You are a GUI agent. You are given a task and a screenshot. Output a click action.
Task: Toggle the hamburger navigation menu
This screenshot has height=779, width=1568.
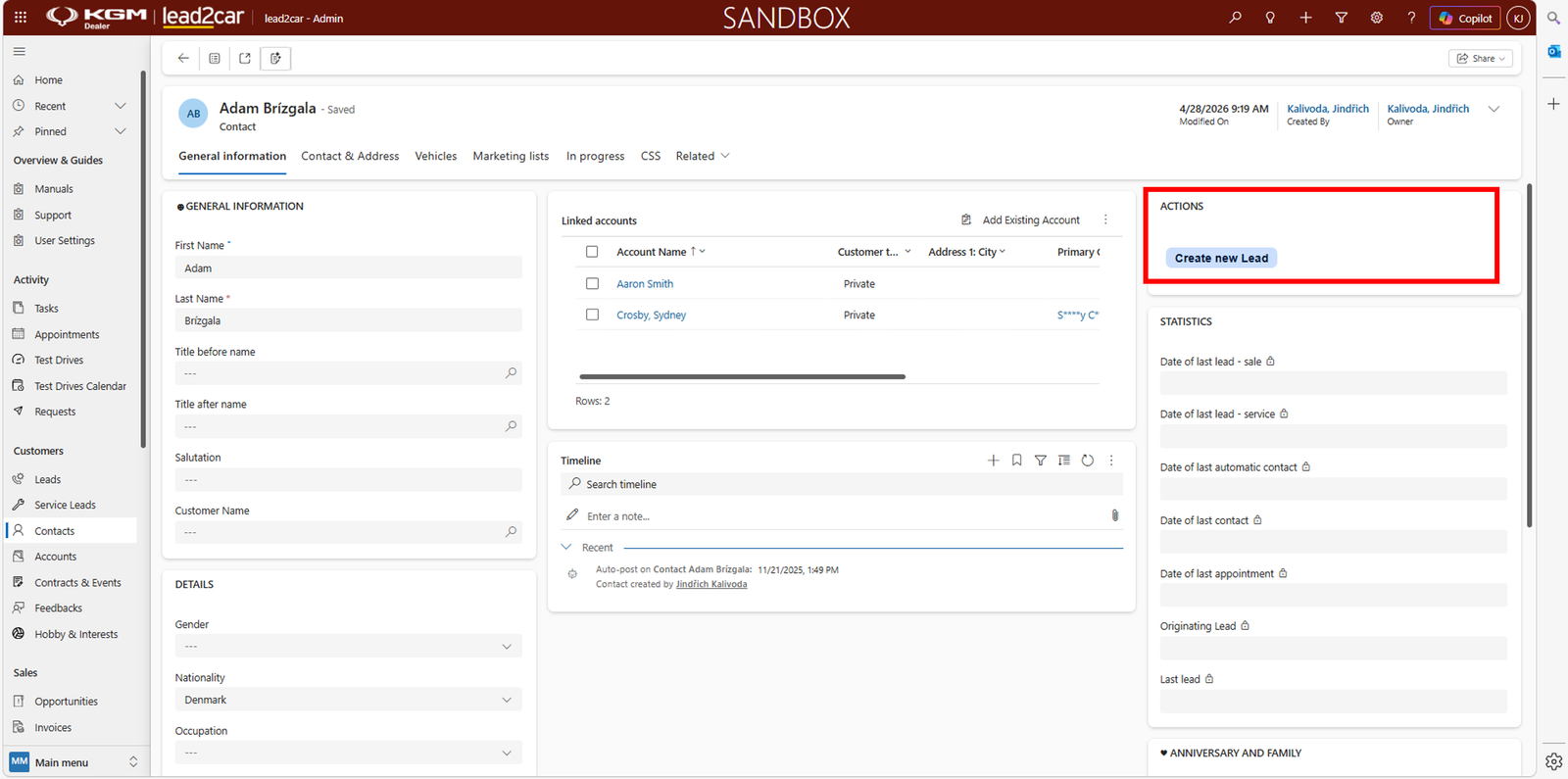tap(20, 51)
